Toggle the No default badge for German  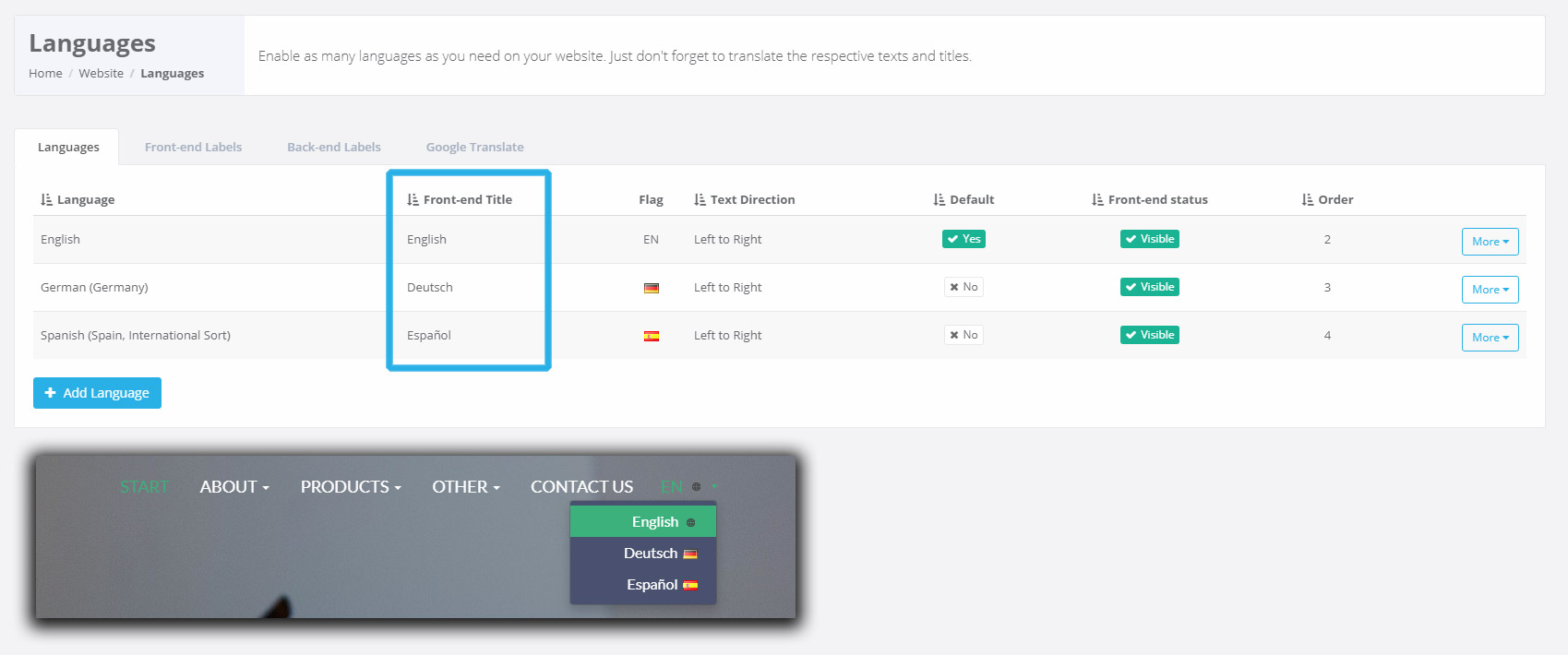964,287
